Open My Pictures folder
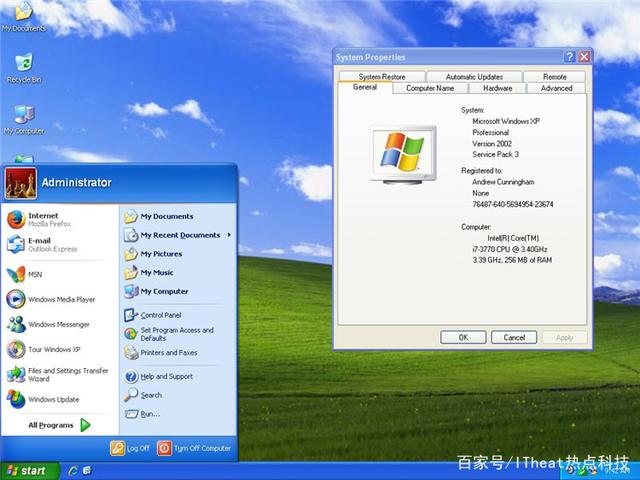 point(153,254)
